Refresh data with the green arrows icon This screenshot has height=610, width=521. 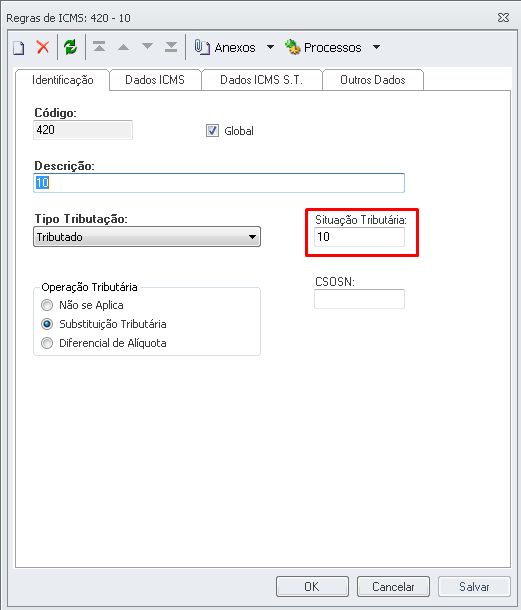70,47
